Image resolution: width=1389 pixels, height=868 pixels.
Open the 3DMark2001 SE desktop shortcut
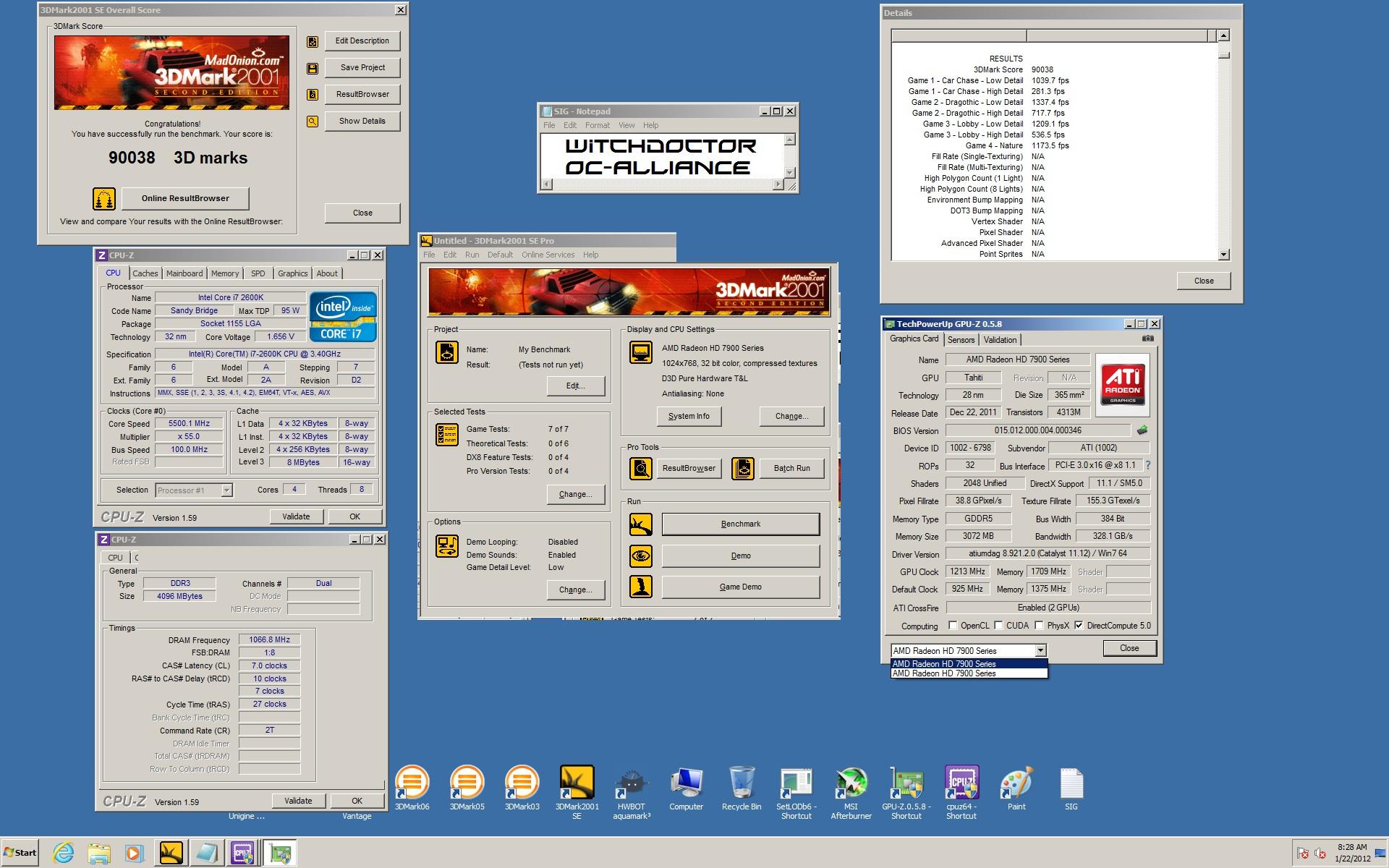coord(577,792)
